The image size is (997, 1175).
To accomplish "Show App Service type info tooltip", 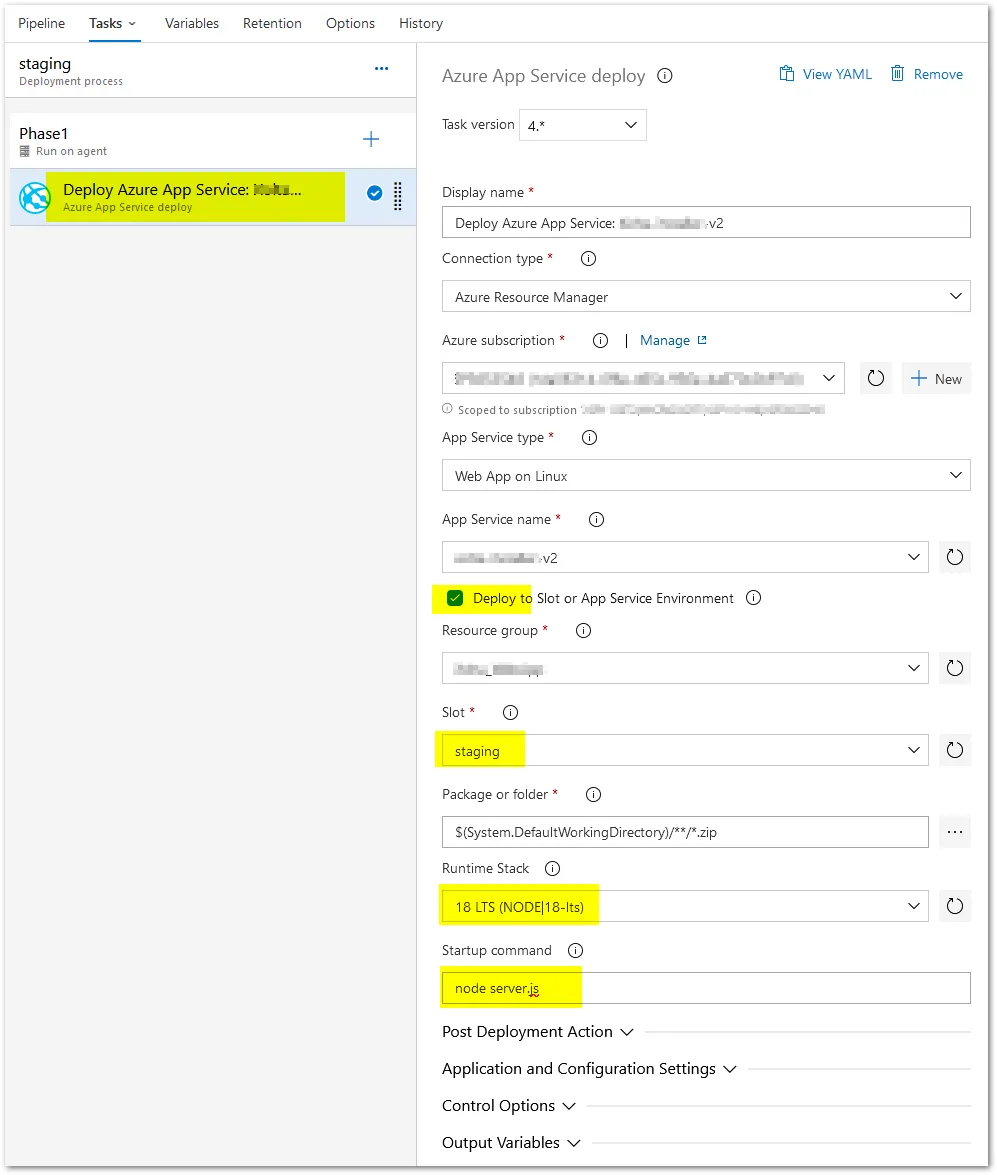I will click(x=590, y=438).
